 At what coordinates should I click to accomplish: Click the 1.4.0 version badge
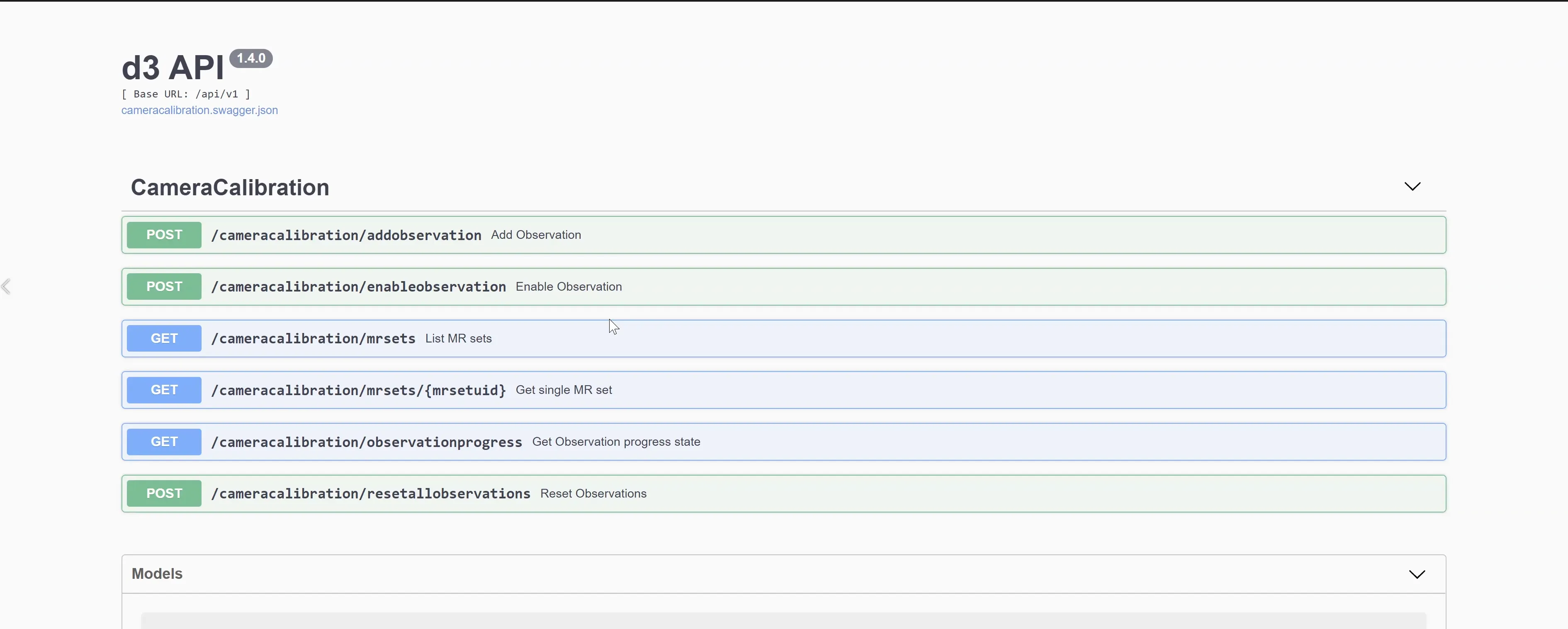click(251, 58)
